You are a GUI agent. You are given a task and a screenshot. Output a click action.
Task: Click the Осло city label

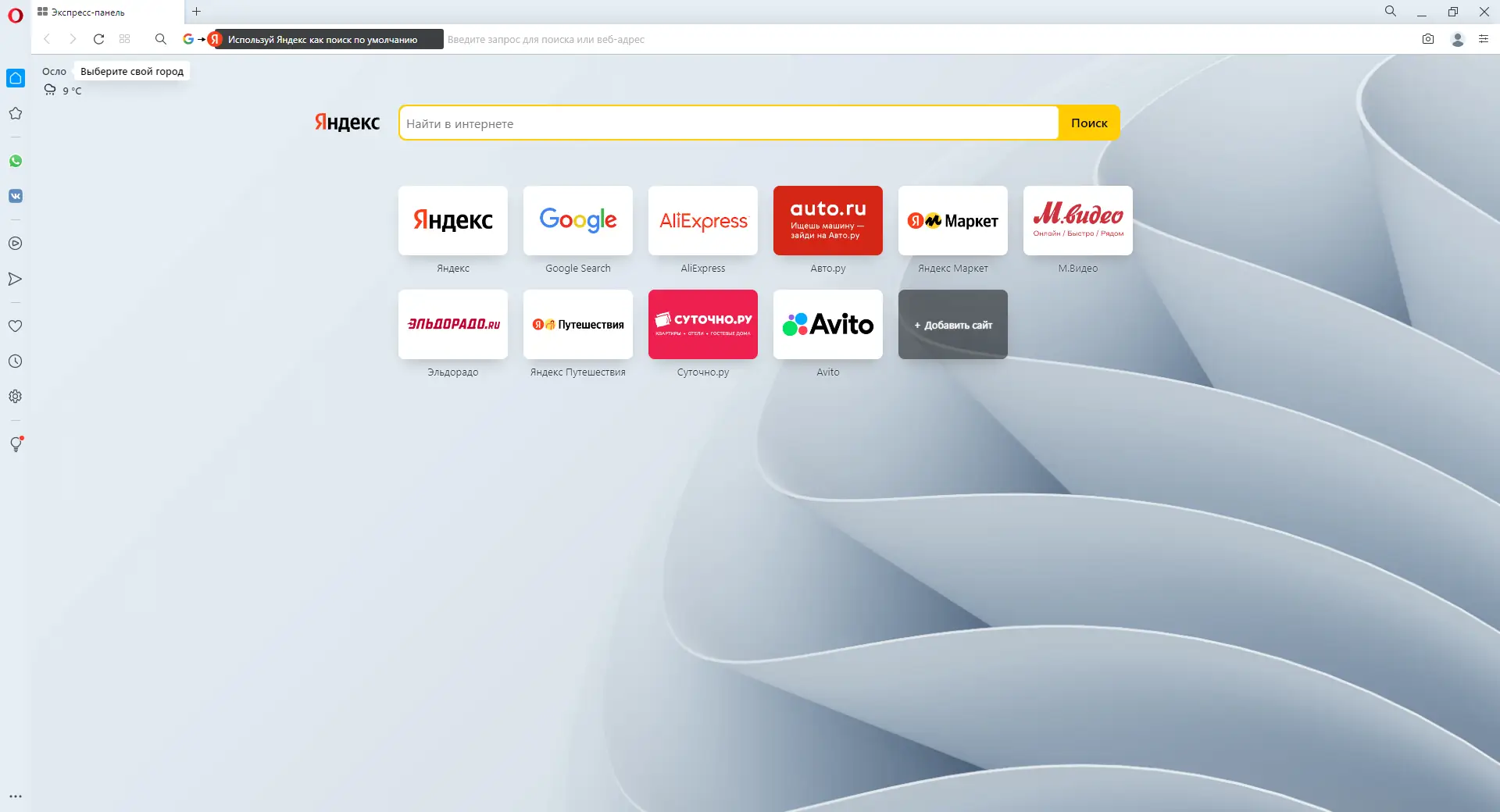[54, 72]
